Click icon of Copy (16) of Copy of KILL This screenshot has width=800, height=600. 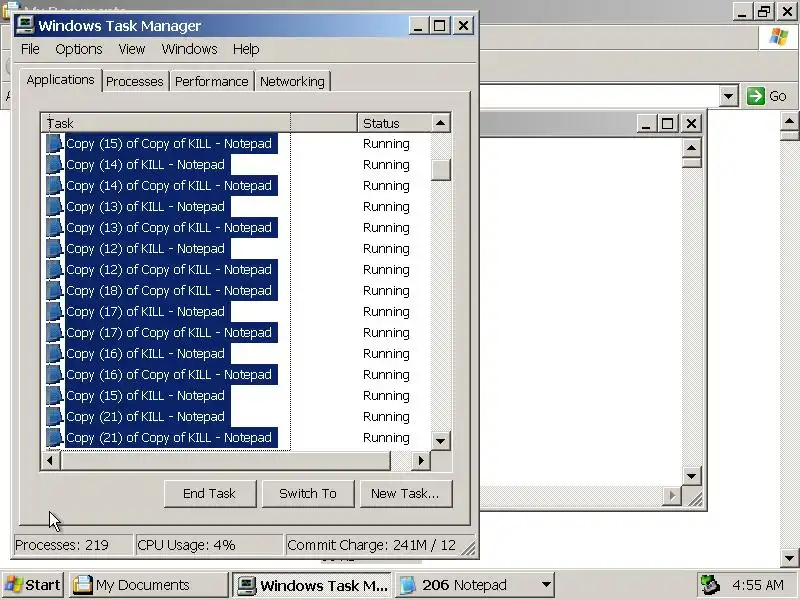[54, 374]
